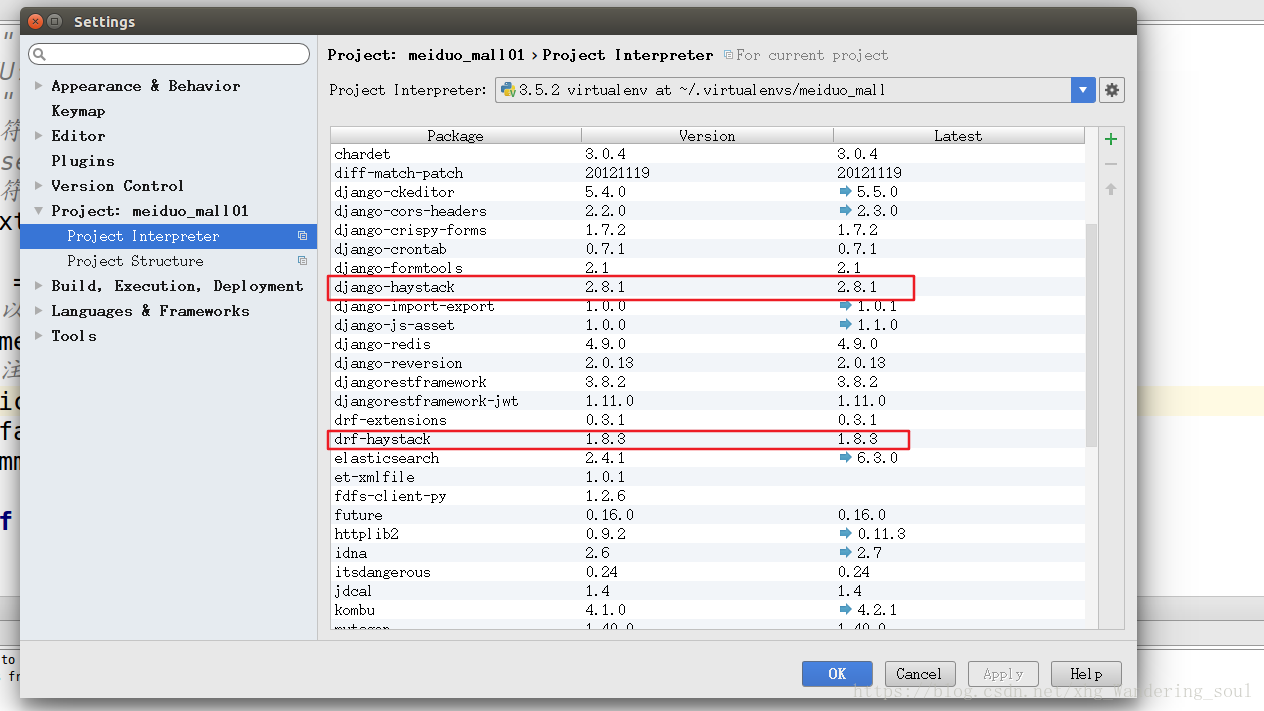The image size is (1264, 711).
Task: Select the djangorestframework-jwt package row
Action: (x=708, y=401)
